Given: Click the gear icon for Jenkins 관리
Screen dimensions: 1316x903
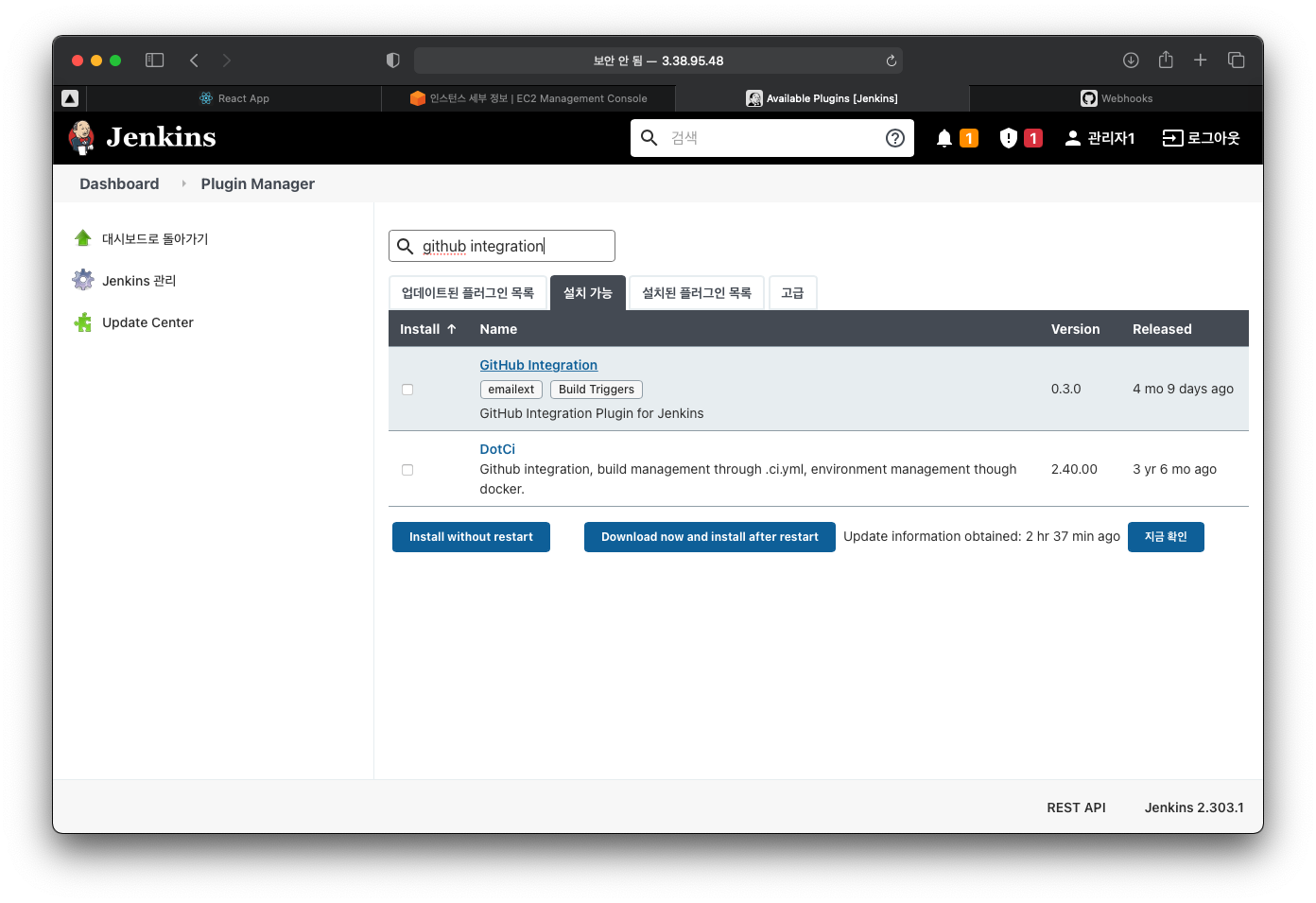Looking at the screenshot, I should tap(83, 280).
